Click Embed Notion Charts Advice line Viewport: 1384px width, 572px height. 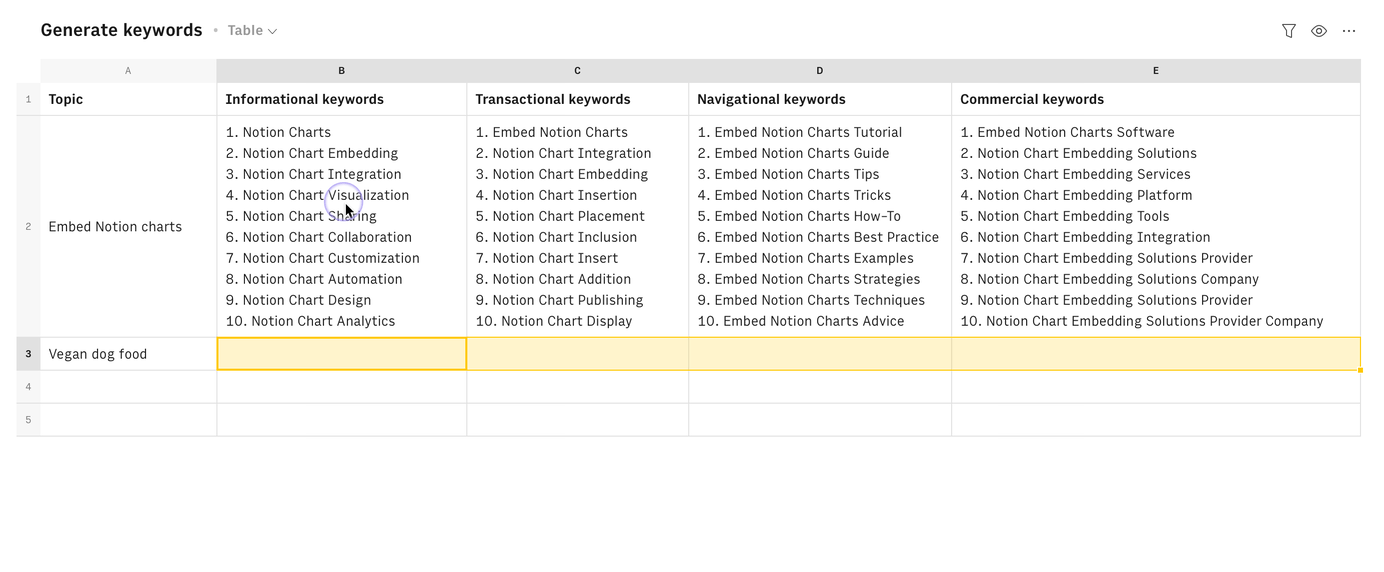pos(801,321)
